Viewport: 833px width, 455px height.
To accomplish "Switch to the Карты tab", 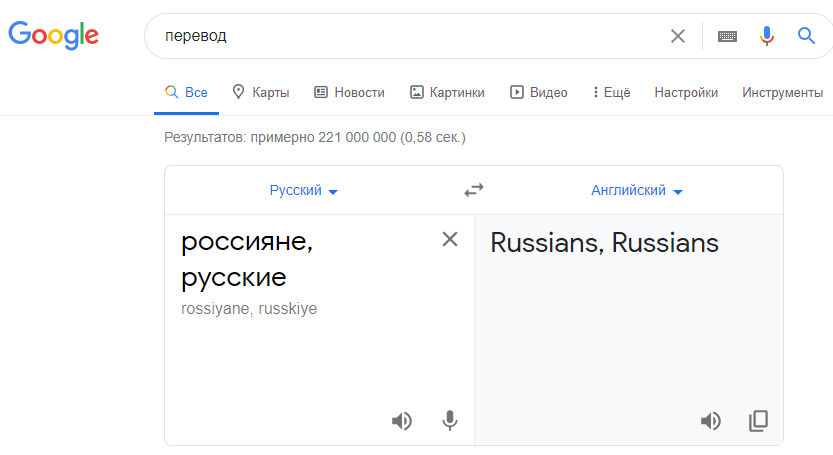I will [x=261, y=92].
